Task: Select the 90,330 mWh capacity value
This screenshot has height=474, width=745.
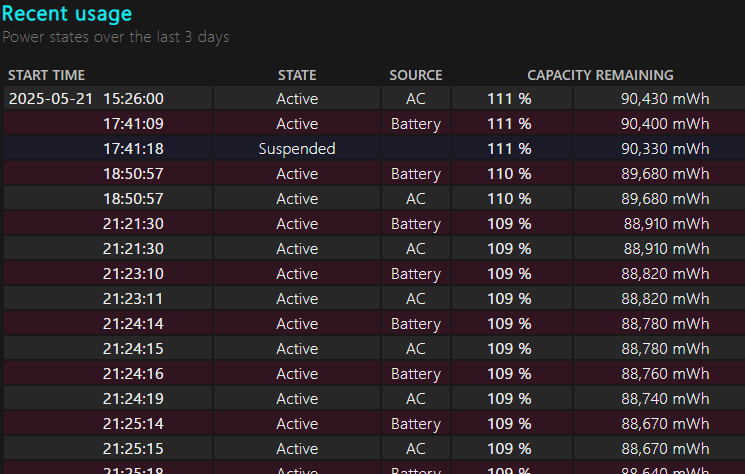Action: coord(665,149)
